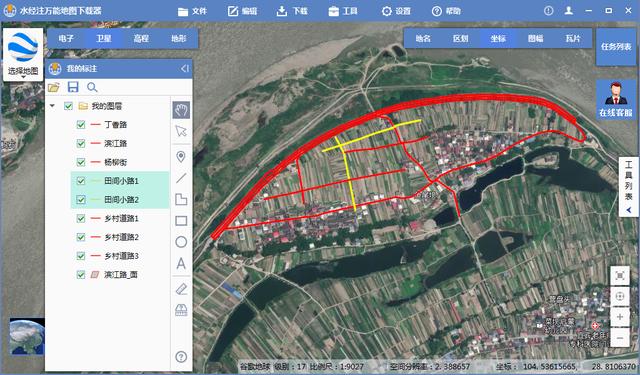
Task: Search annotations with the magnifier icon
Action: point(92,87)
